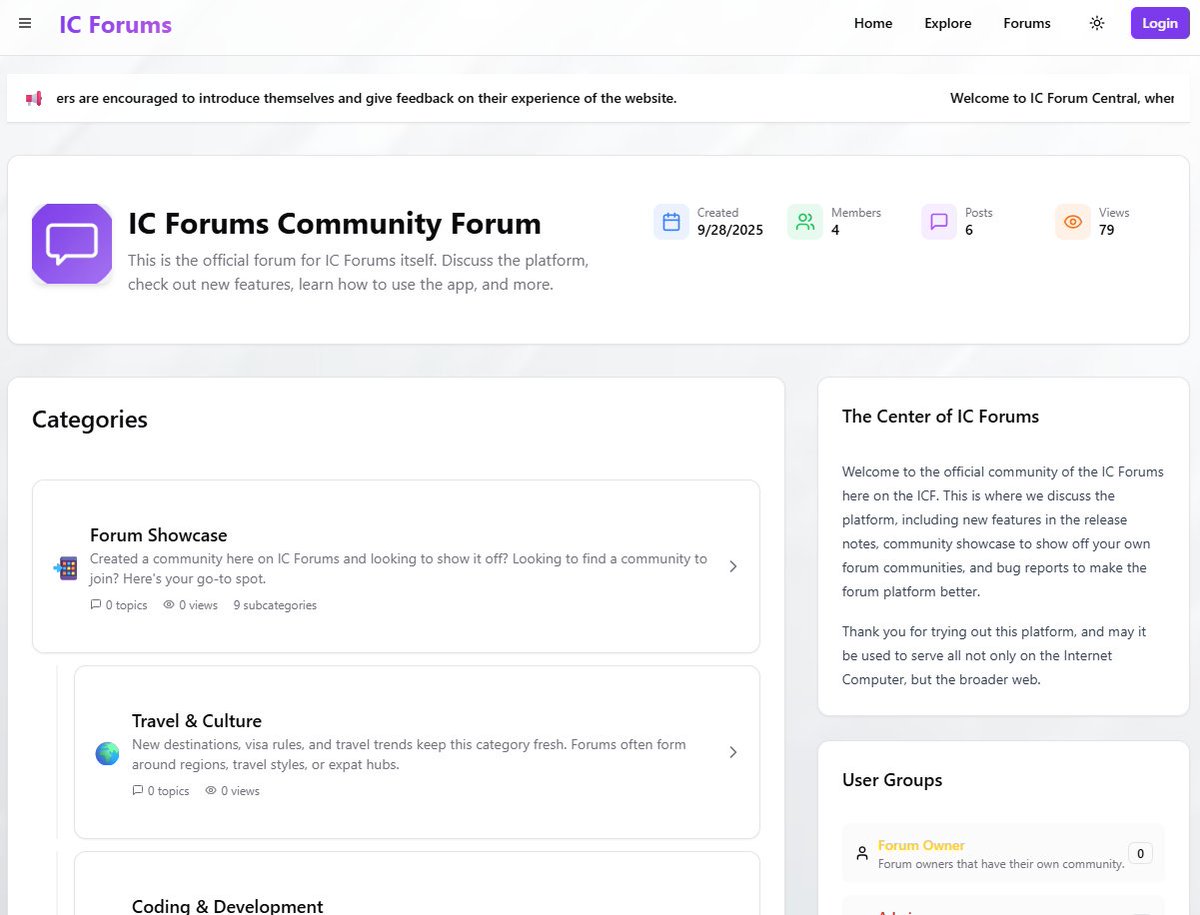This screenshot has width=1200, height=915.
Task: Click the calendar icon beside Created date
Action: (671, 221)
